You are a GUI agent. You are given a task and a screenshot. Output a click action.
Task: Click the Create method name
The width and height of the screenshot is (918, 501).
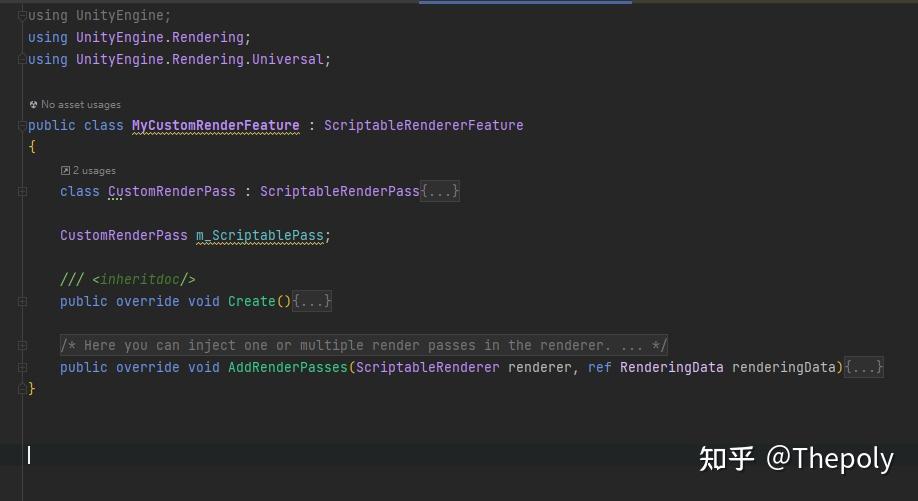coord(252,301)
